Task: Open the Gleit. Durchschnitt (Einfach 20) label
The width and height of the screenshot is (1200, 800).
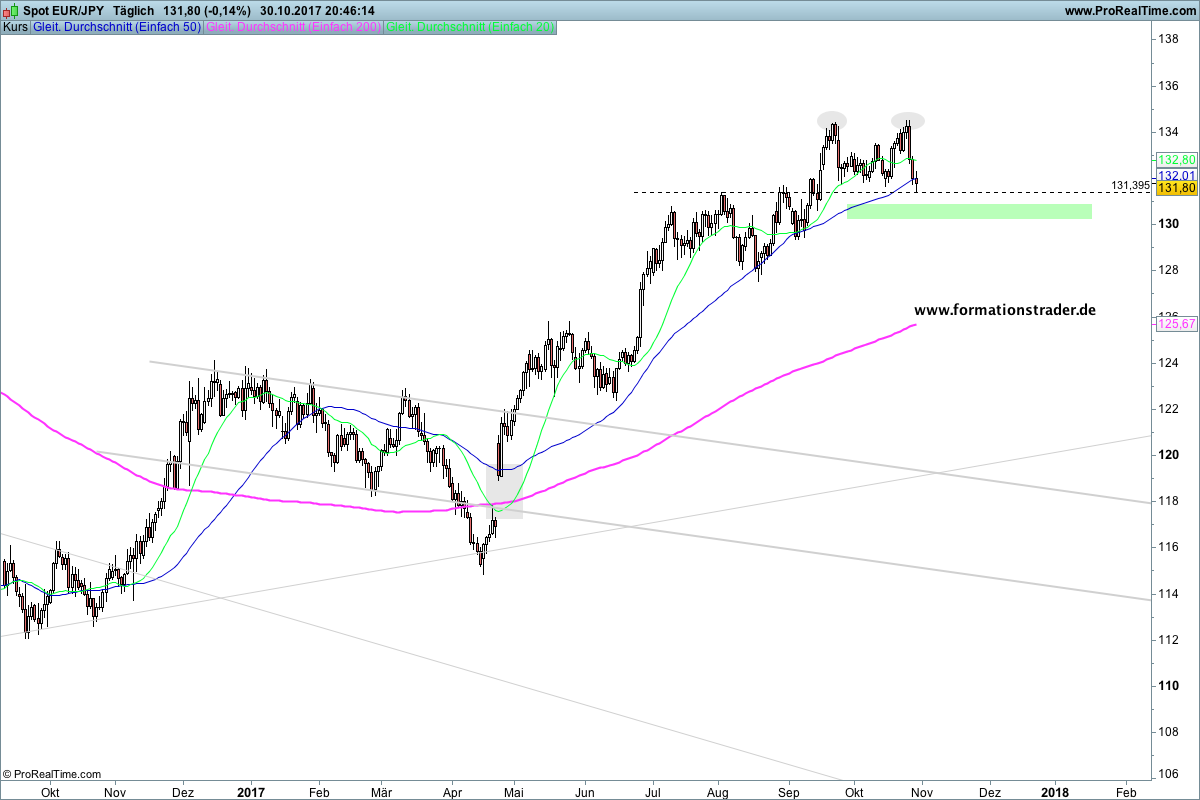Action: 470,27
